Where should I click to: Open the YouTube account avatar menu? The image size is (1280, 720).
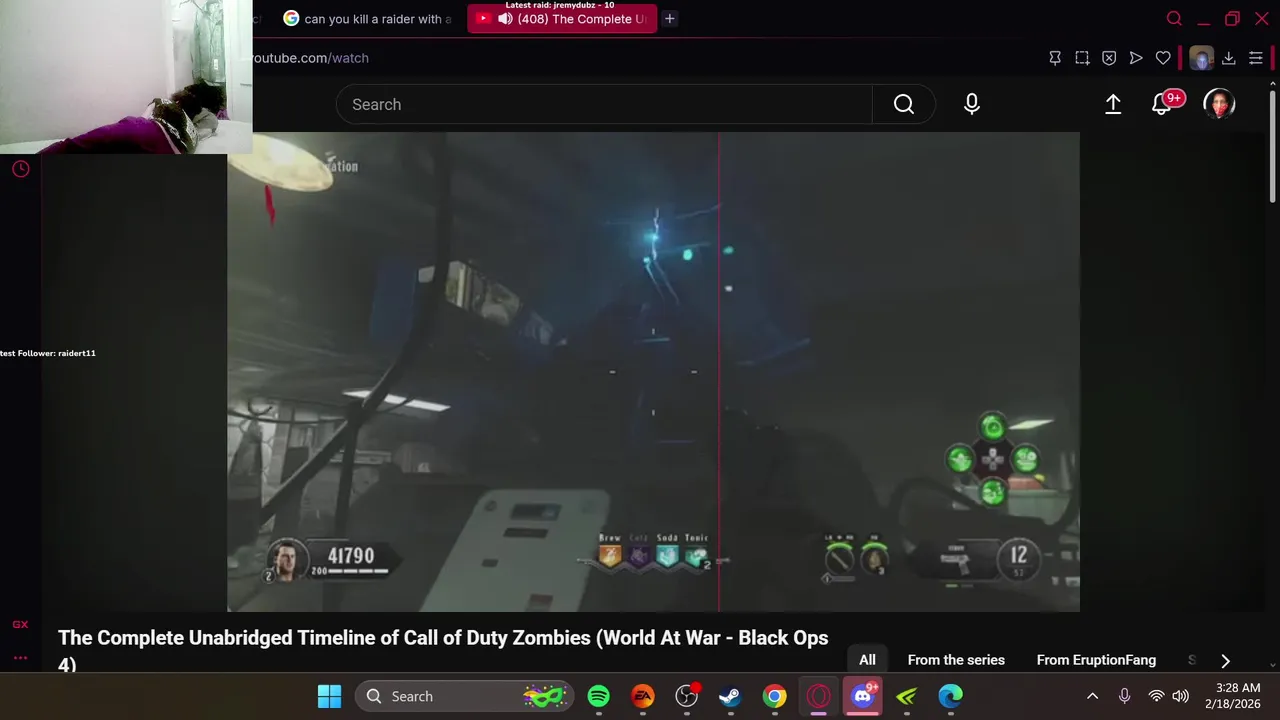click(x=1219, y=104)
